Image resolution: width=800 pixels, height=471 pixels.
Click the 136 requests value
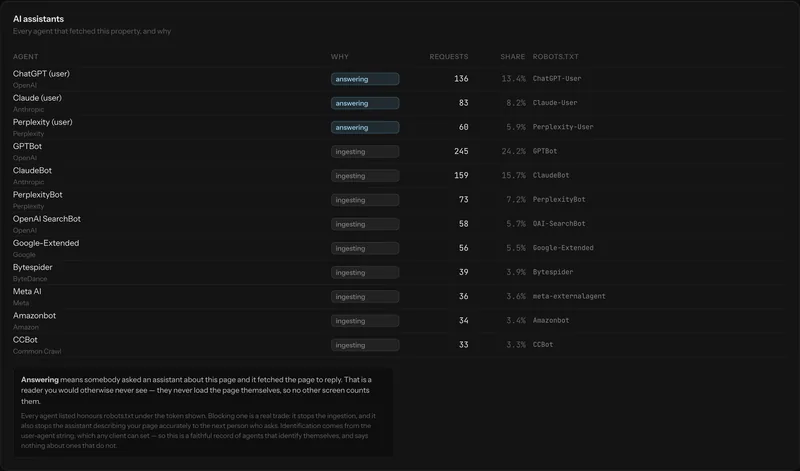click(x=461, y=79)
